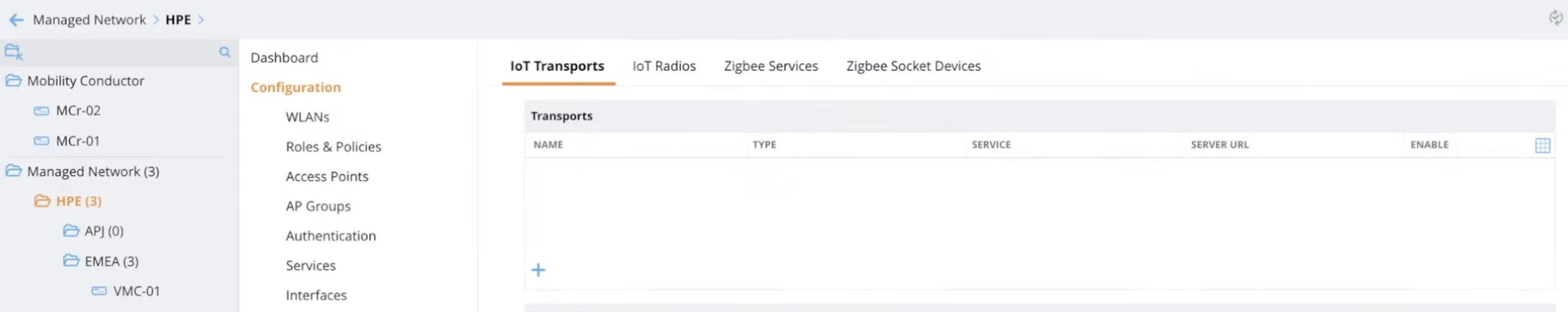Viewport: 1568px width, 312px height.
Task: Open the Zigbee Socket Devices tab
Action: tap(913, 66)
